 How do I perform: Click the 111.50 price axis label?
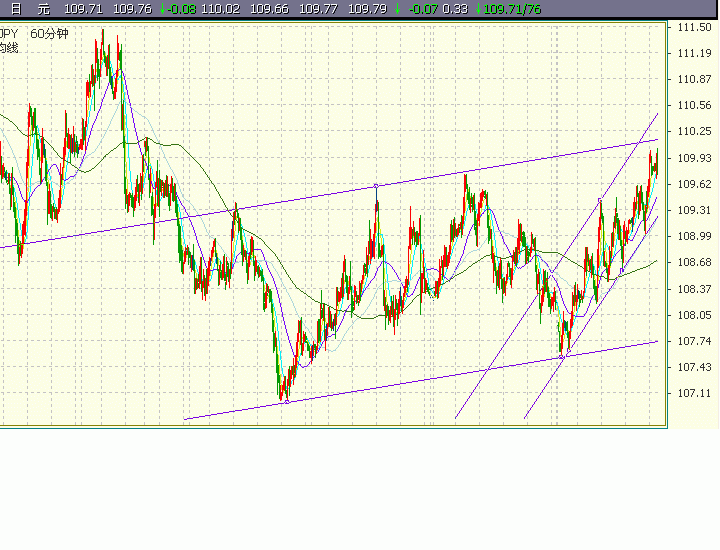[x=694, y=27]
